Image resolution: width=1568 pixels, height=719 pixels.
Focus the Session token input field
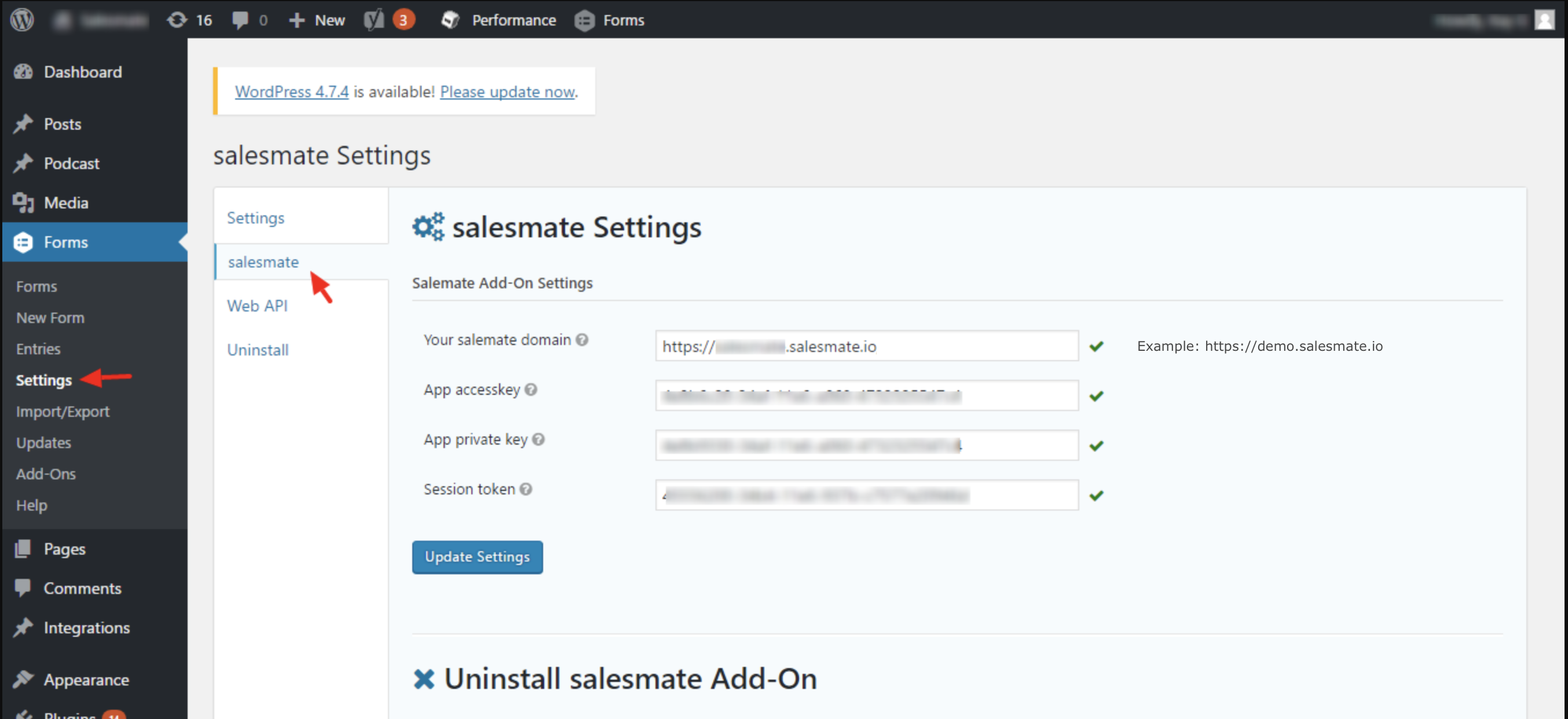pyautogui.click(x=867, y=496)
